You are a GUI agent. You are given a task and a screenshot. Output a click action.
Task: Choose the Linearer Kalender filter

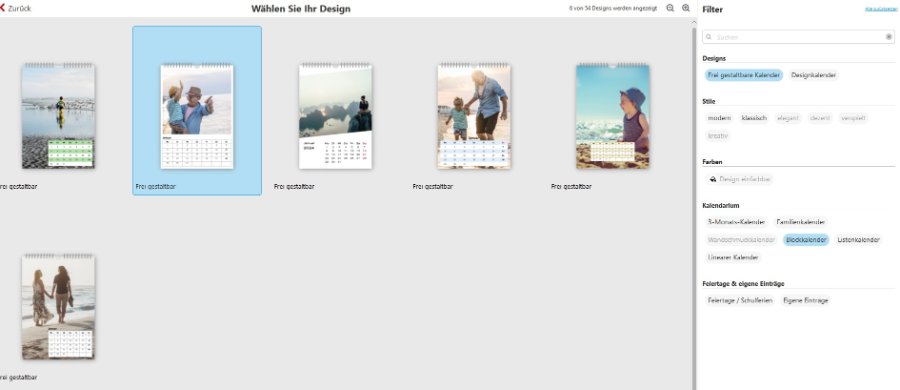[733, 258]
